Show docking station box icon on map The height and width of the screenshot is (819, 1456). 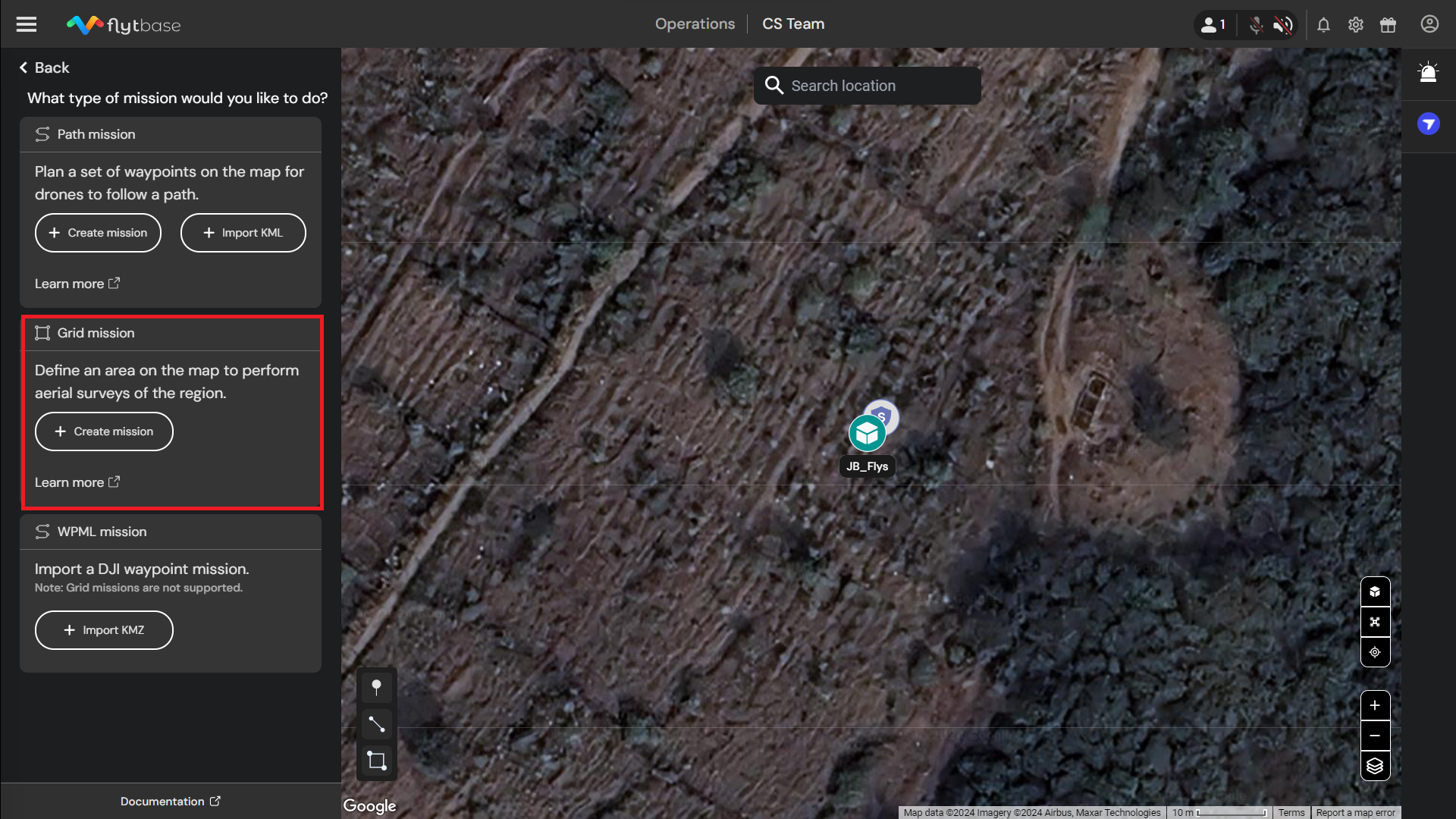(x=1375, y=591)
